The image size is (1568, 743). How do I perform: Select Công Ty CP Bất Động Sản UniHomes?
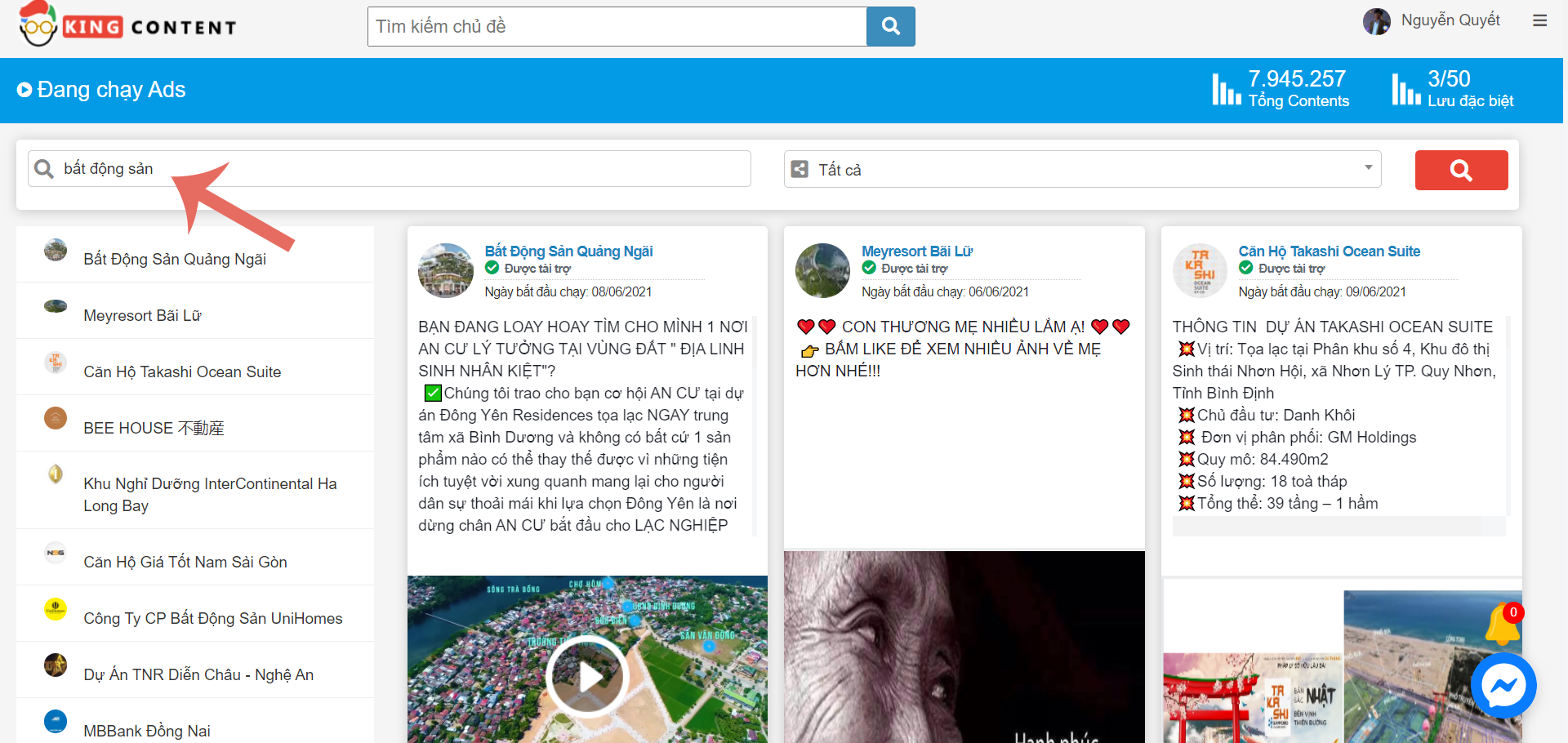[195, 613]
